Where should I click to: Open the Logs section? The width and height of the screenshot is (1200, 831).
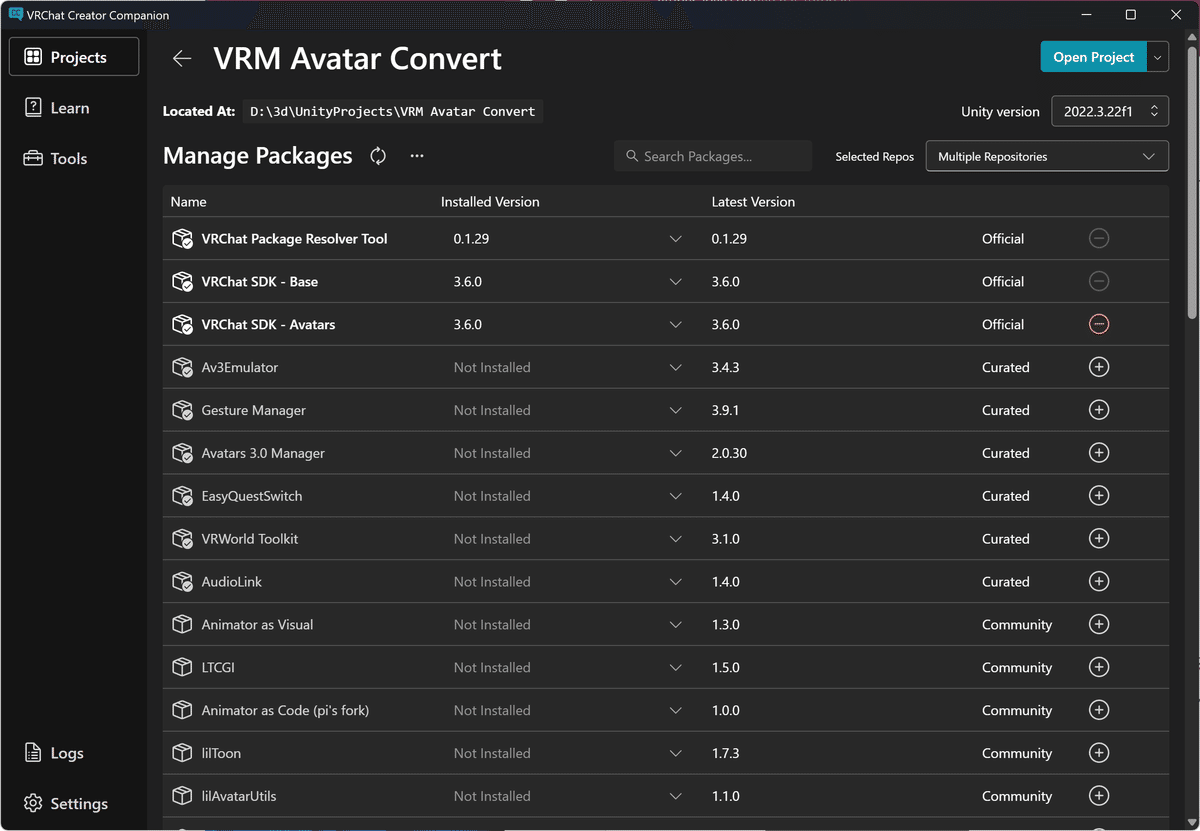74,753
